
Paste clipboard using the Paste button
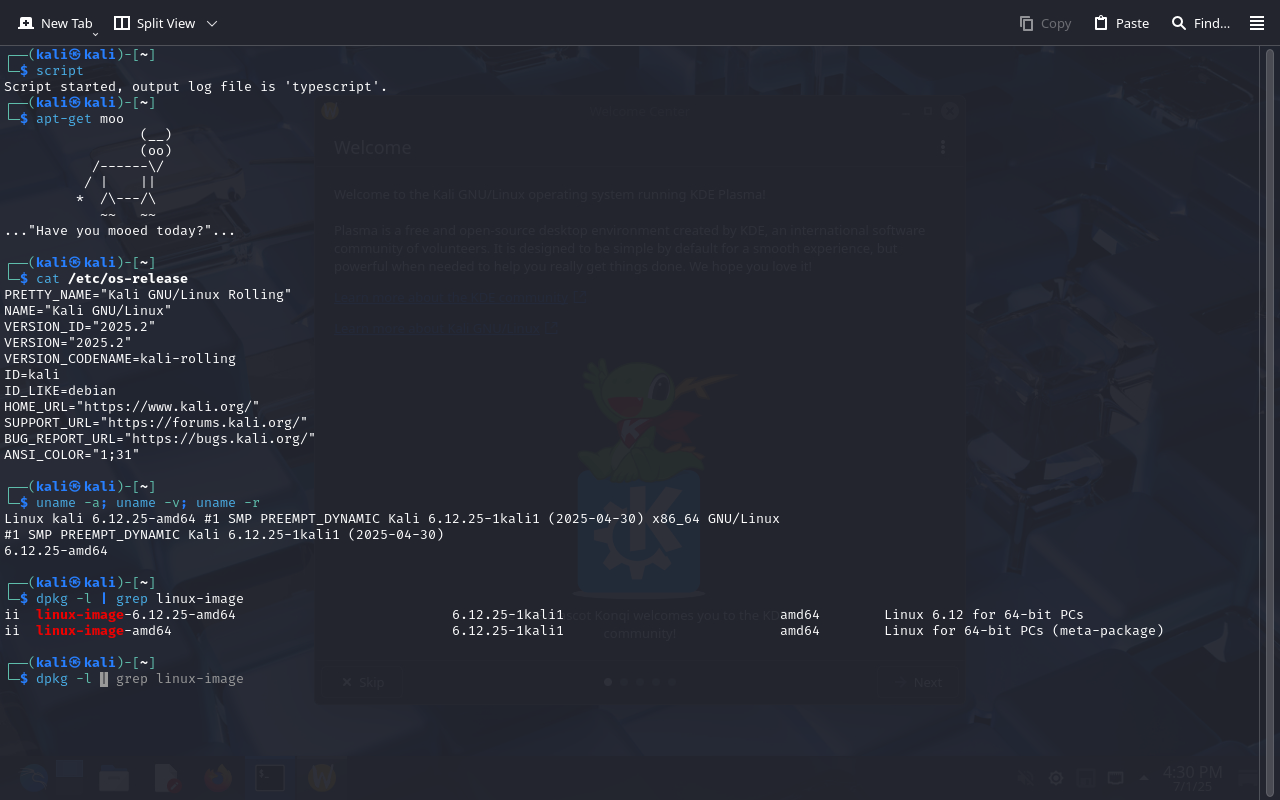coord(1121,23)
